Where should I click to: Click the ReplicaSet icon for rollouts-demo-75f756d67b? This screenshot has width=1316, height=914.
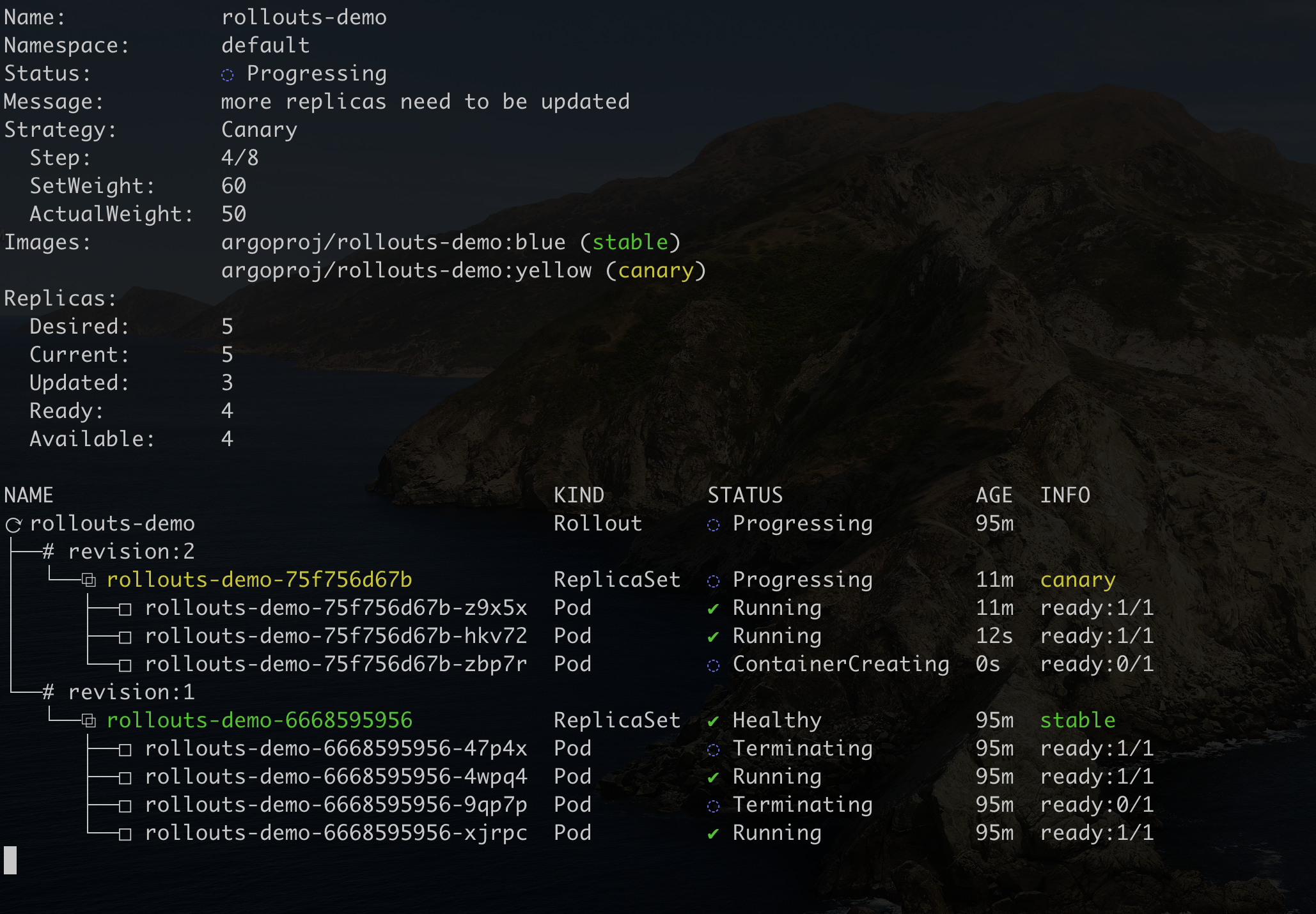pos(89,580)
